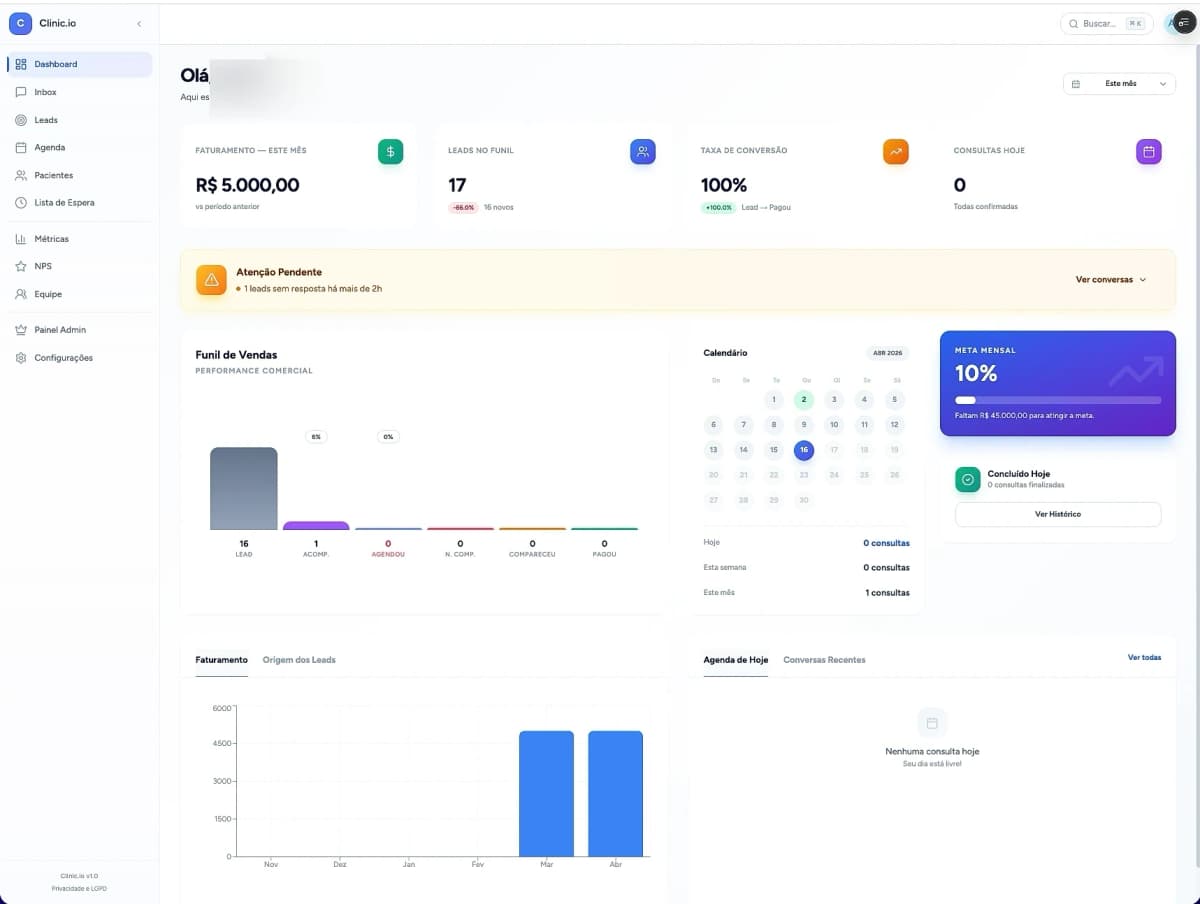Open the Inbox from the sidebar
Screen dimensions: 1200x904
pyautogui.click(x=45, y=91)
